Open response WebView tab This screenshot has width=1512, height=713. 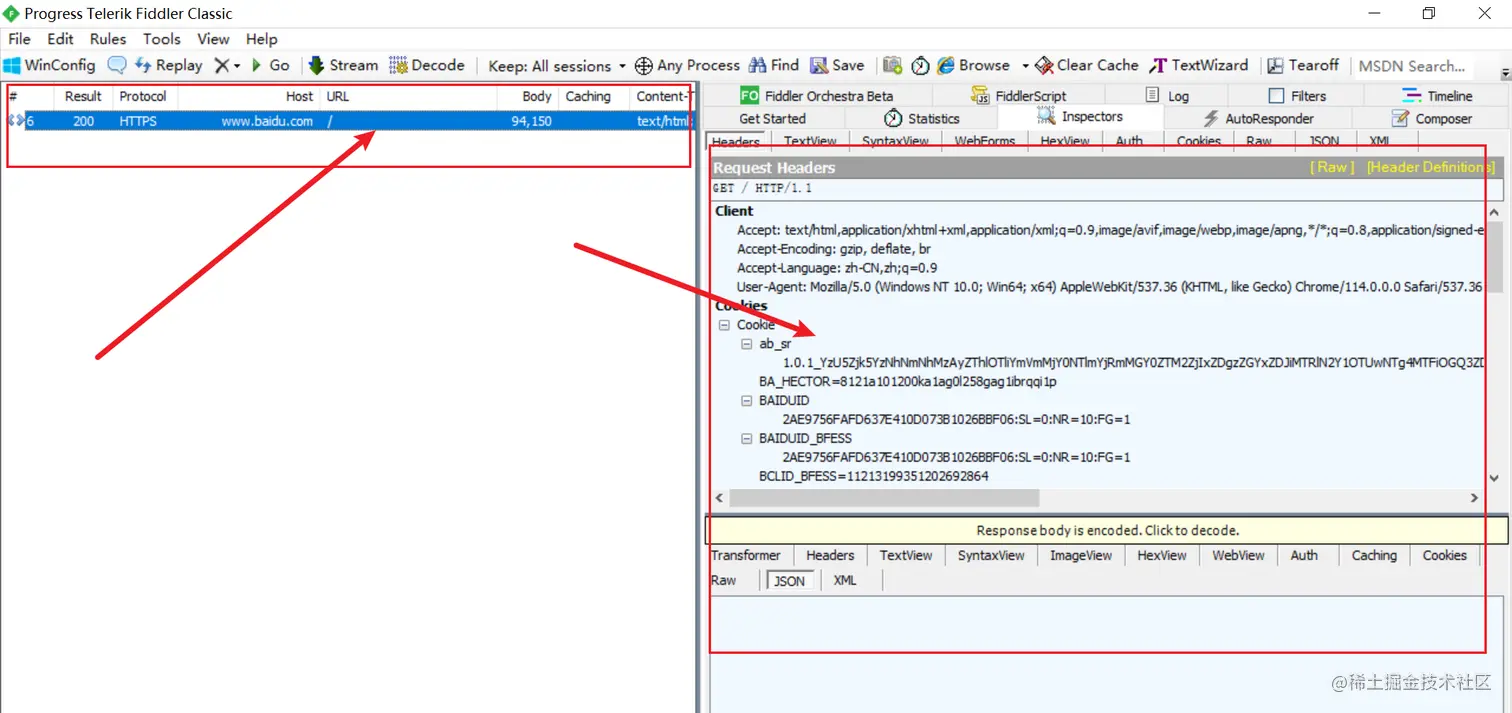click(x=1238, y=555)
